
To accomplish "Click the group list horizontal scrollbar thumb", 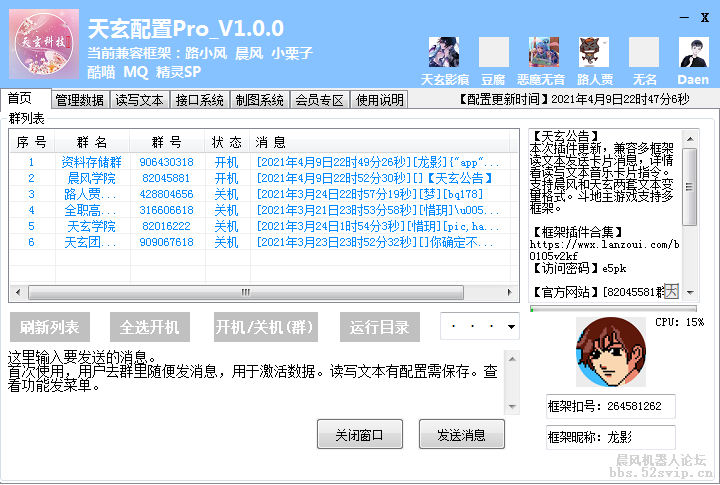I will click(x=246, y=292).
